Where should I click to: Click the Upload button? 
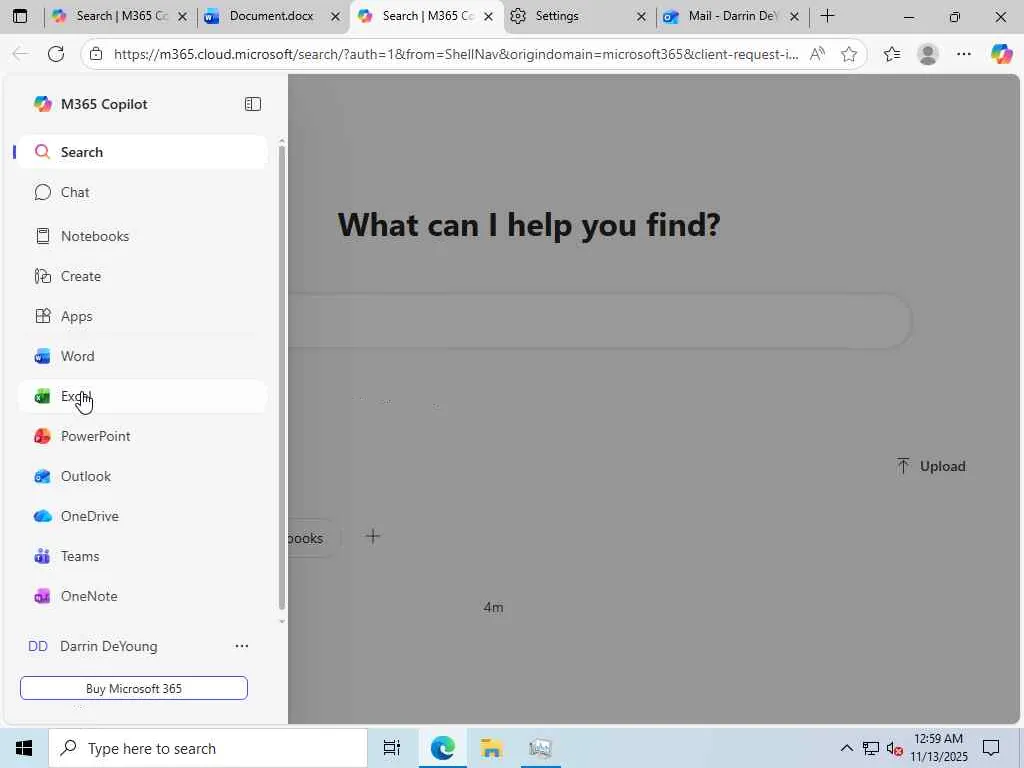tap(931, 466)
